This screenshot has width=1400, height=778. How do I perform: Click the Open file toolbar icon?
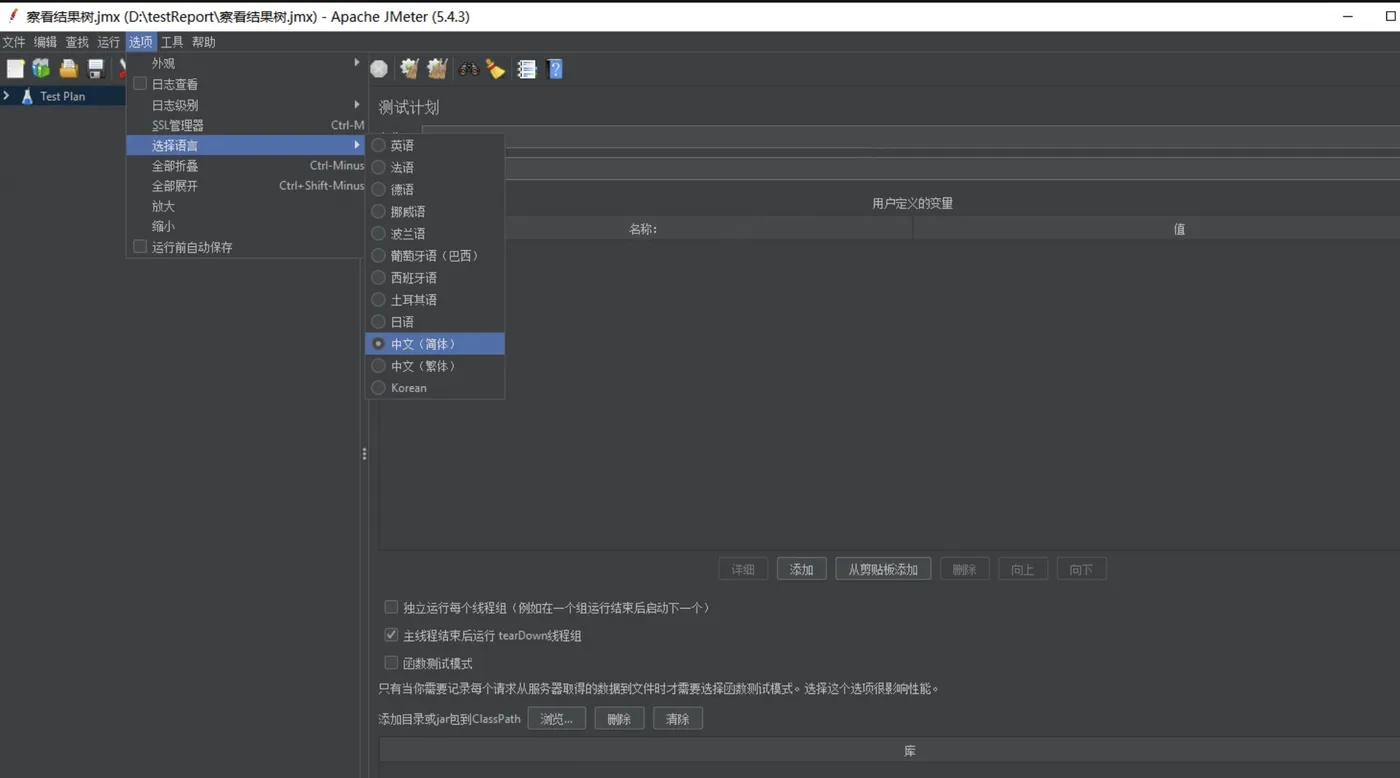68,69
